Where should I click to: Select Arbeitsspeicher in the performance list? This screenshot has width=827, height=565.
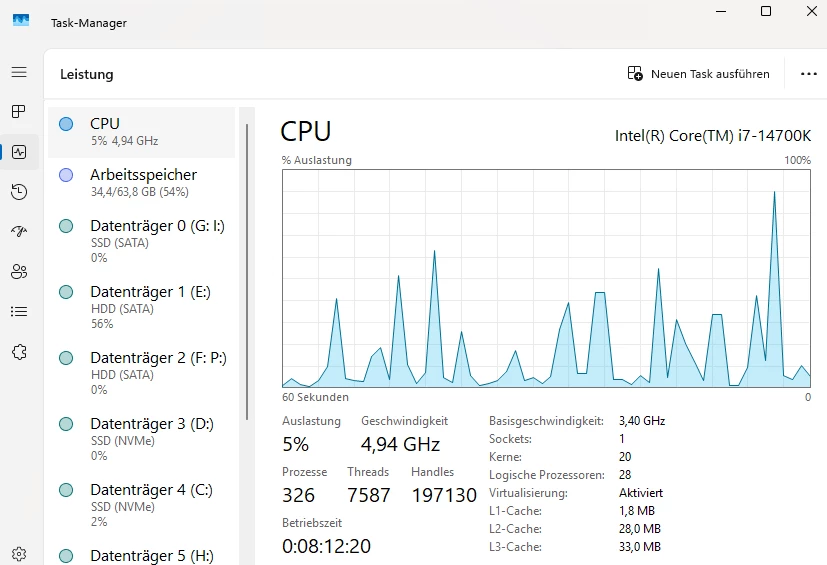coord(141,183)
